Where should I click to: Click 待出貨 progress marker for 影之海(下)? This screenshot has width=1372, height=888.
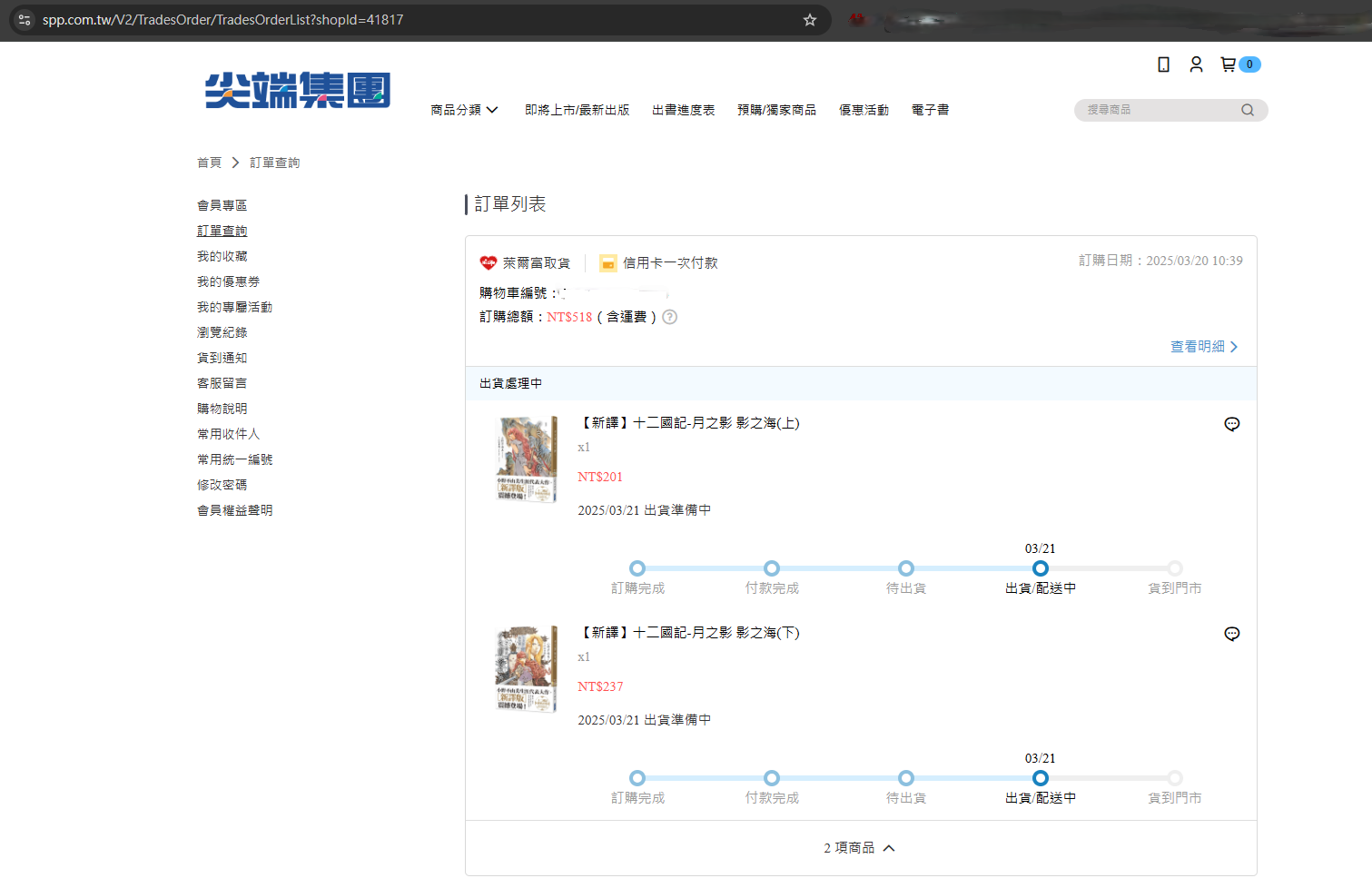[x=906, y=778]
